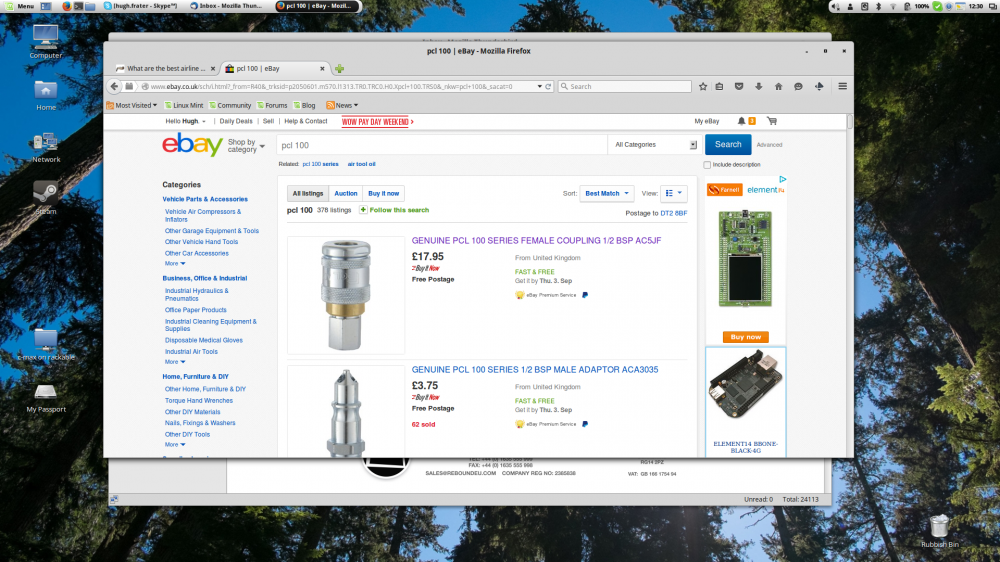Open Firefox from the panel launcher
The width and height of the screenshot is (1000, 562).
(x=66, y=6)
